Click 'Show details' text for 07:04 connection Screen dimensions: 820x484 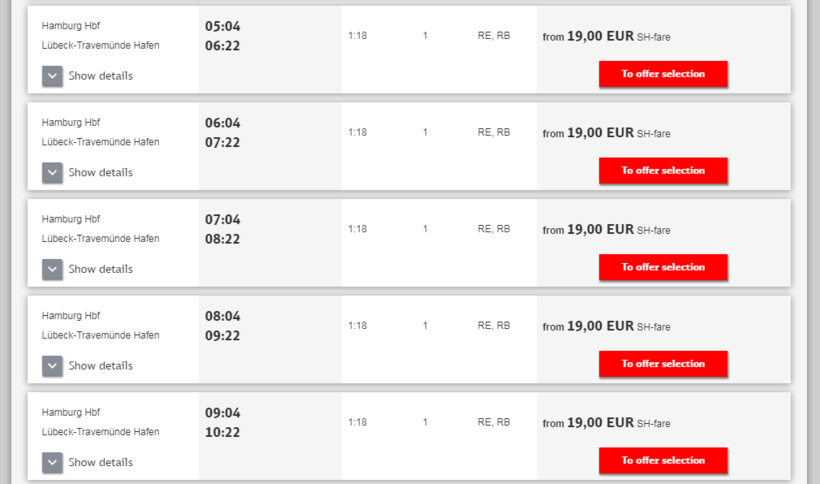click(100, 269)
